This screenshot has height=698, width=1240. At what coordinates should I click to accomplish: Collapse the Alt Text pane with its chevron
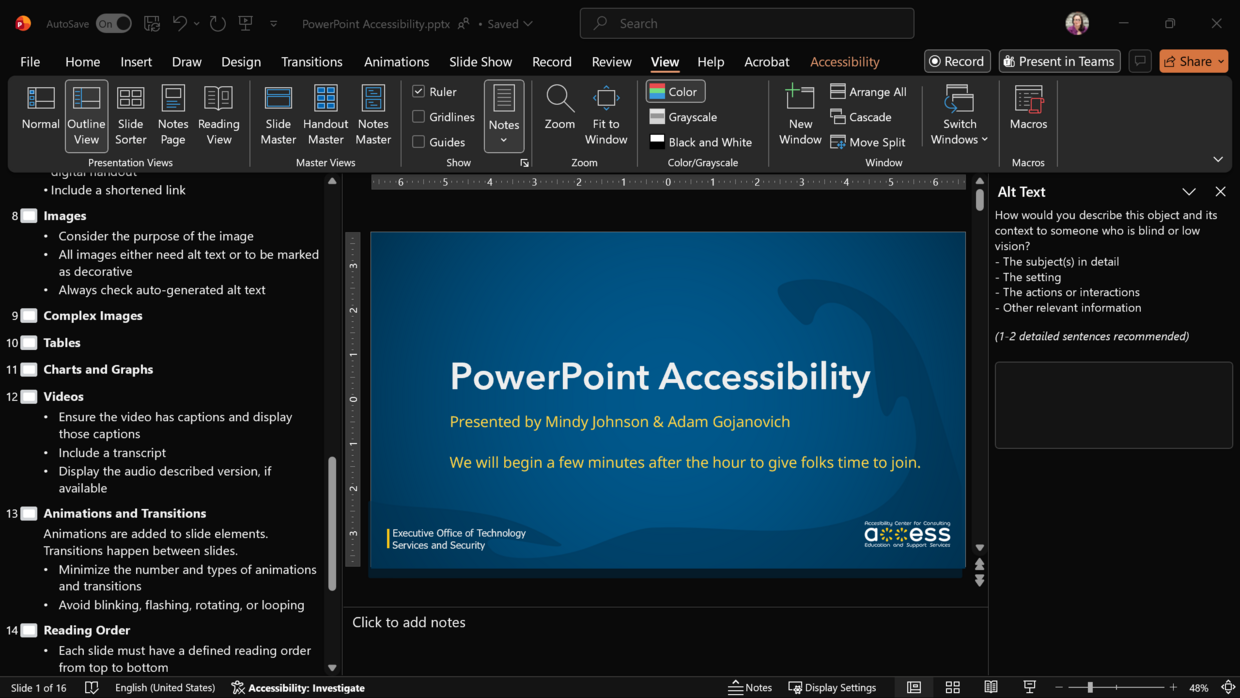1189,191
